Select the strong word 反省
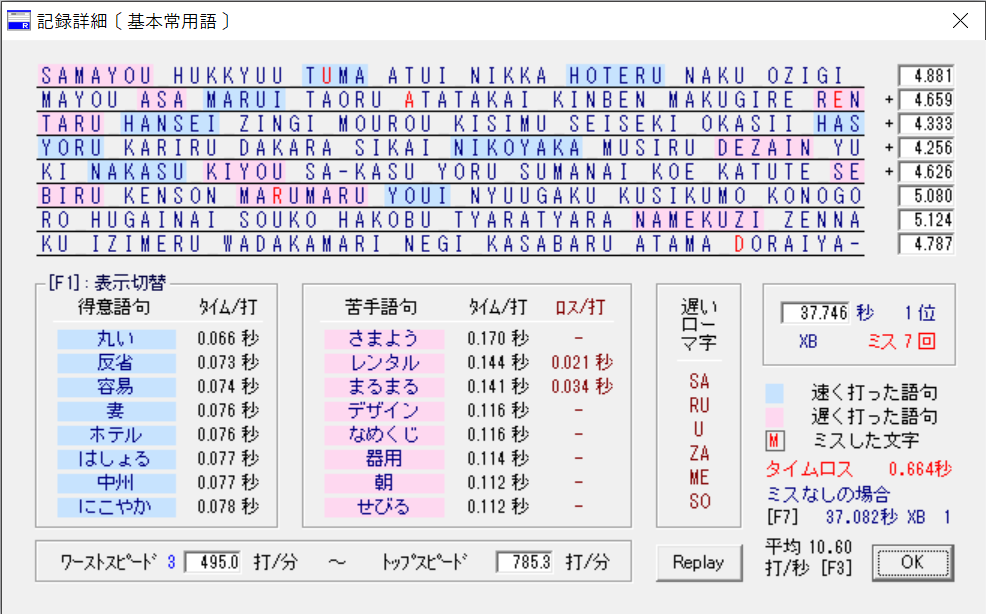 (116, 362)
